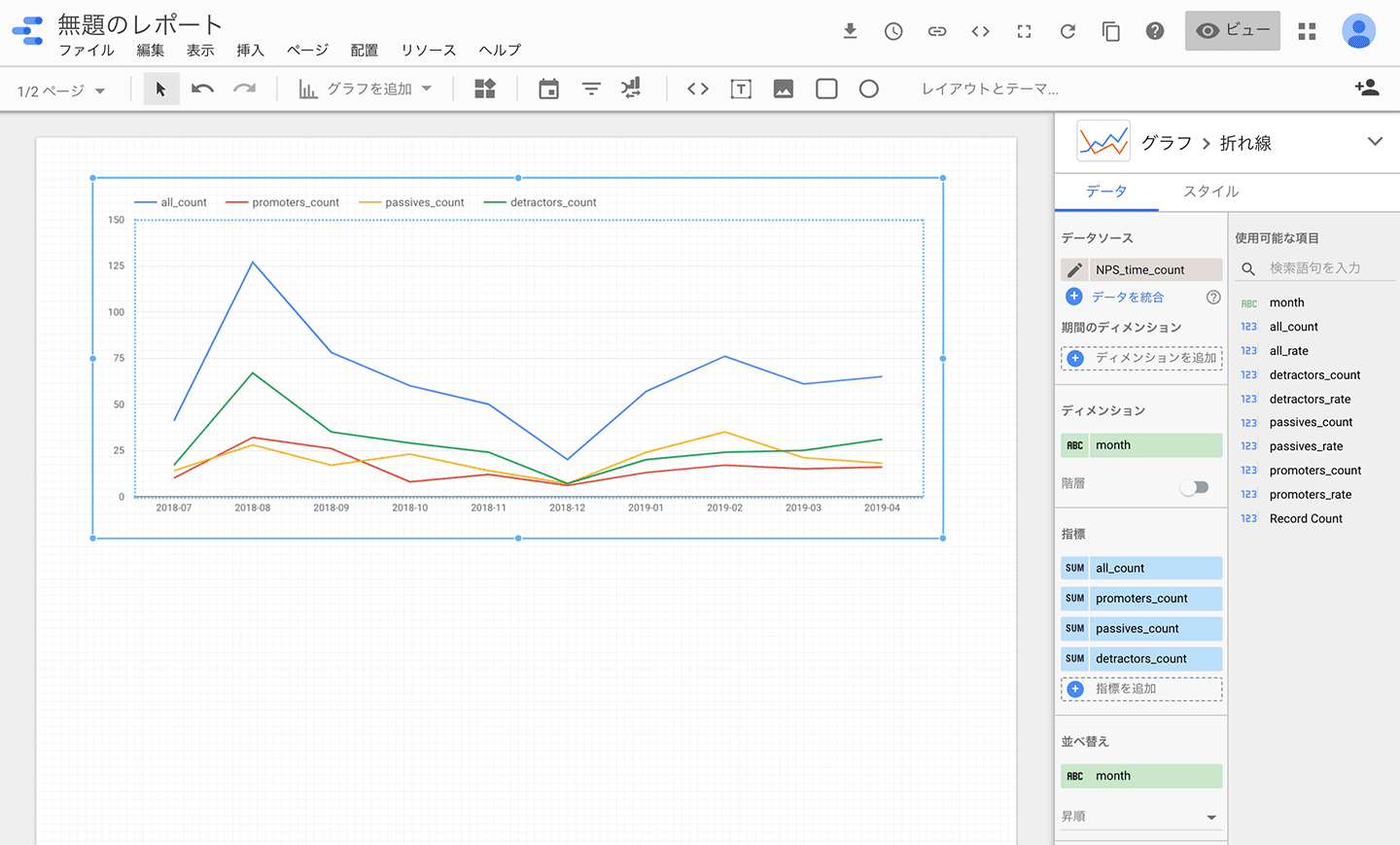Click the ビュー button
1400x845 pixels.
1232,31
